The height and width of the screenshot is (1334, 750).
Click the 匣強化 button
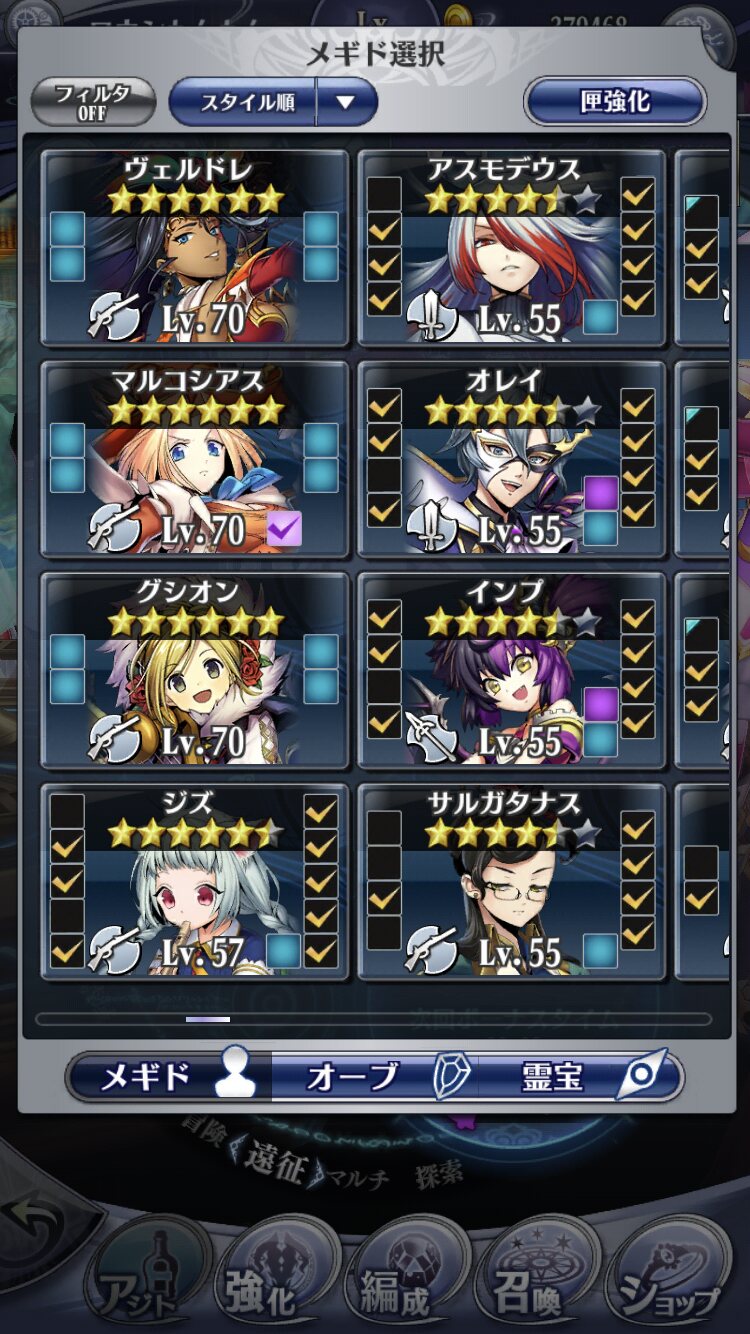click(x=615, y=101)
